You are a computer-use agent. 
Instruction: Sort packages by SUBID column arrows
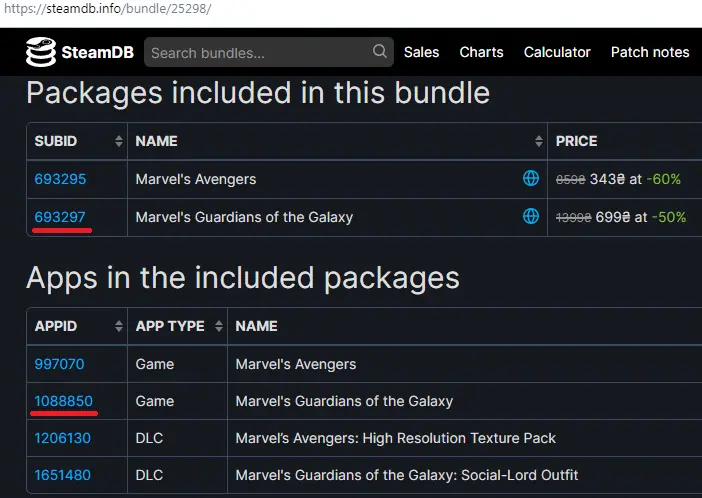click(x=119, y=141)
